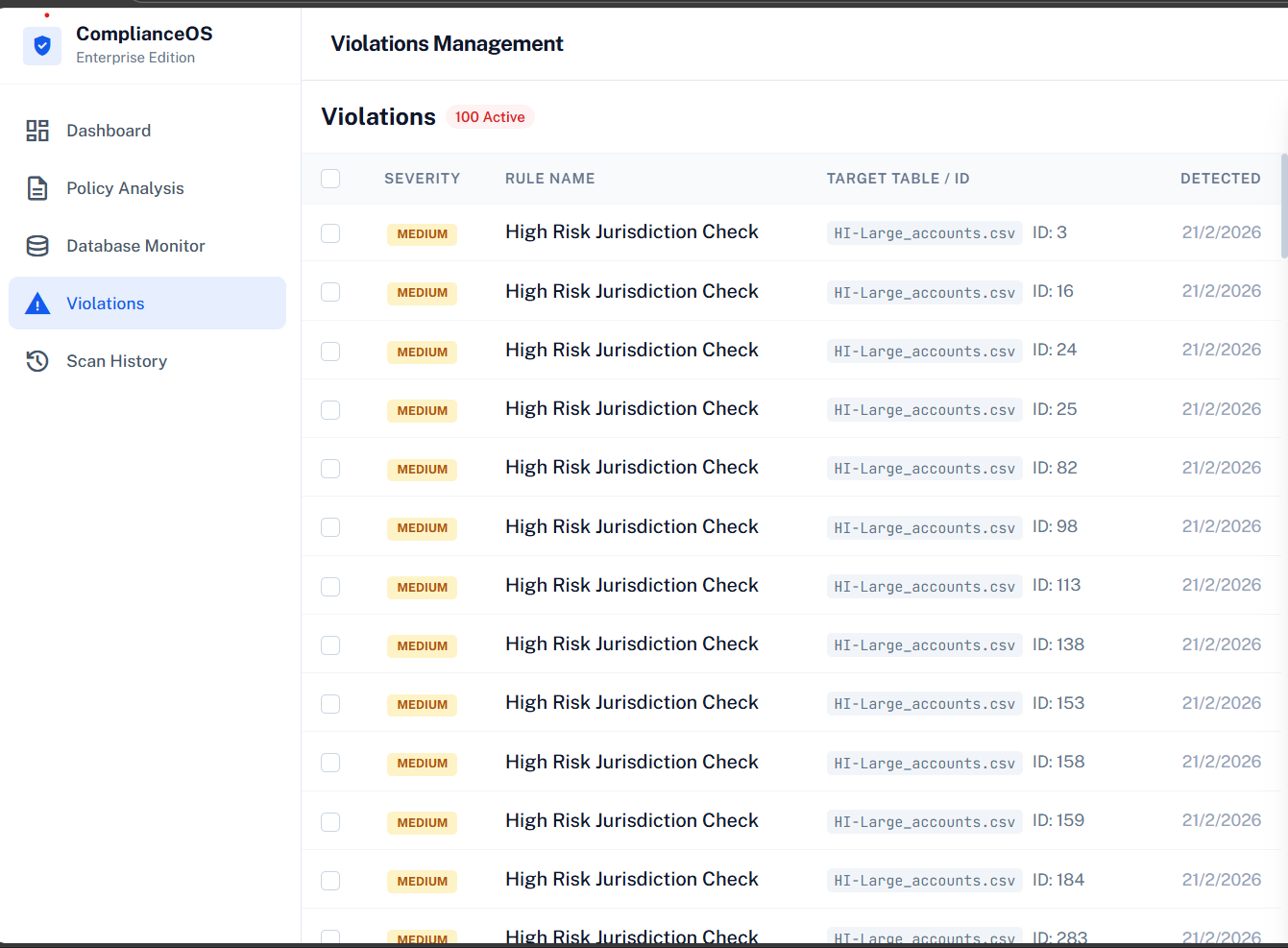Click the RULE NAME column header

[549, 179]
